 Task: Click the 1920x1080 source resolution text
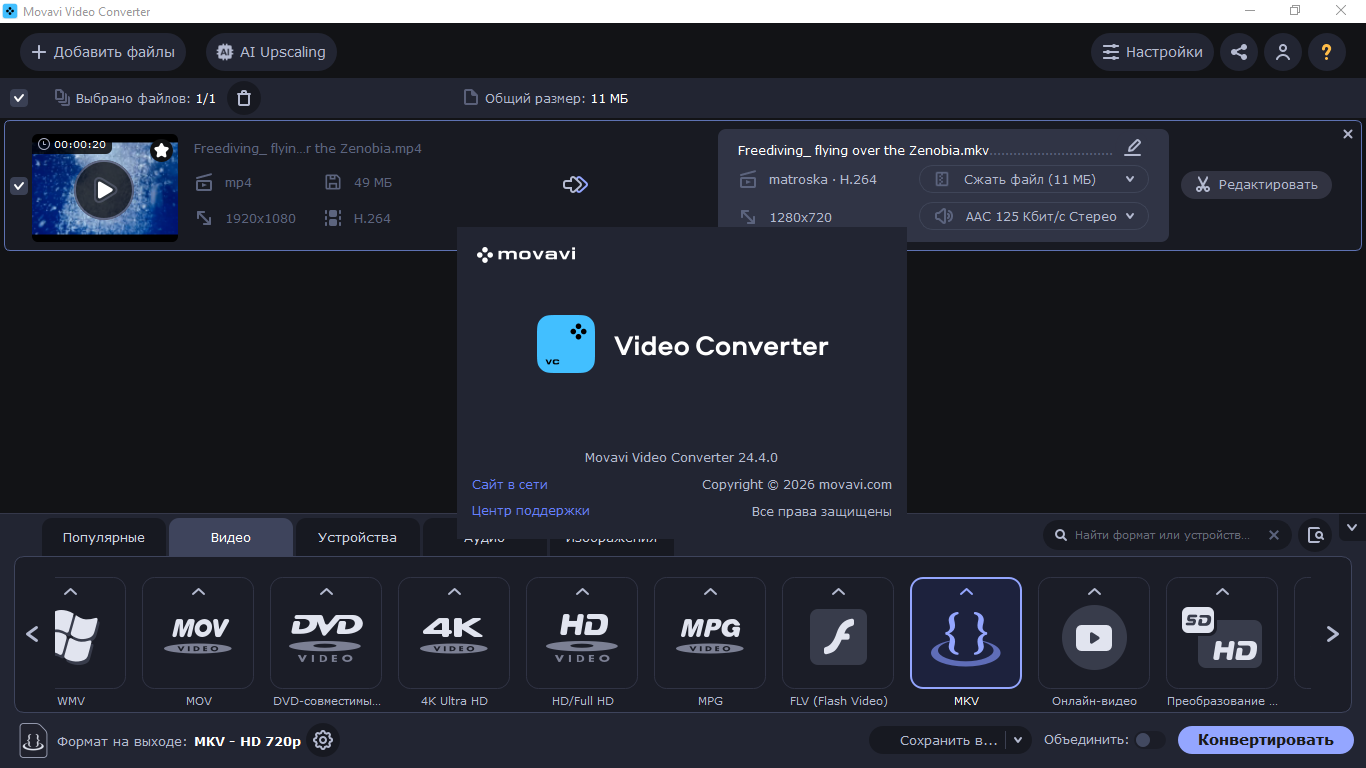pos(260,218)
